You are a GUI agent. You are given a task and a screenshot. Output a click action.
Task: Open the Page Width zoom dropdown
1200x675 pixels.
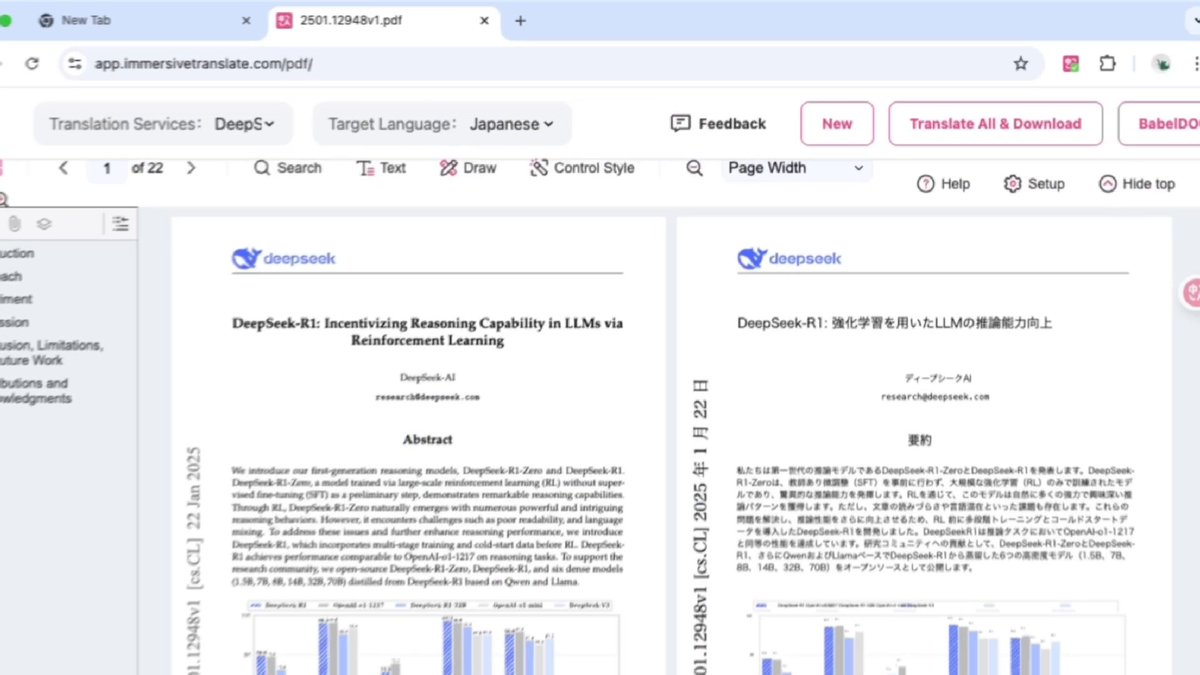click(x=796, y=168)
